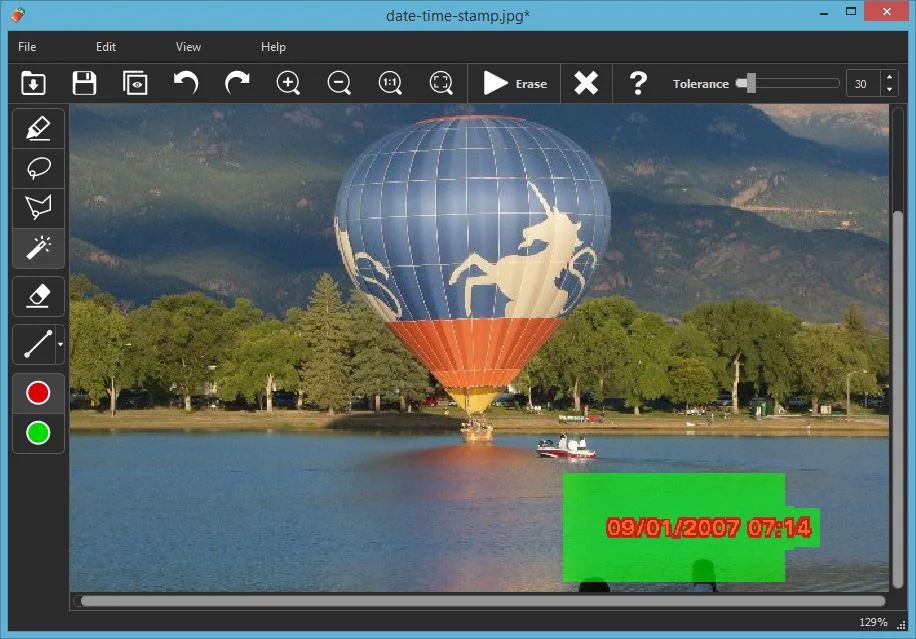This screenshot has width=916, height=639.
Task: Click the Open file icon in toolbar
Action: [34, 83]
